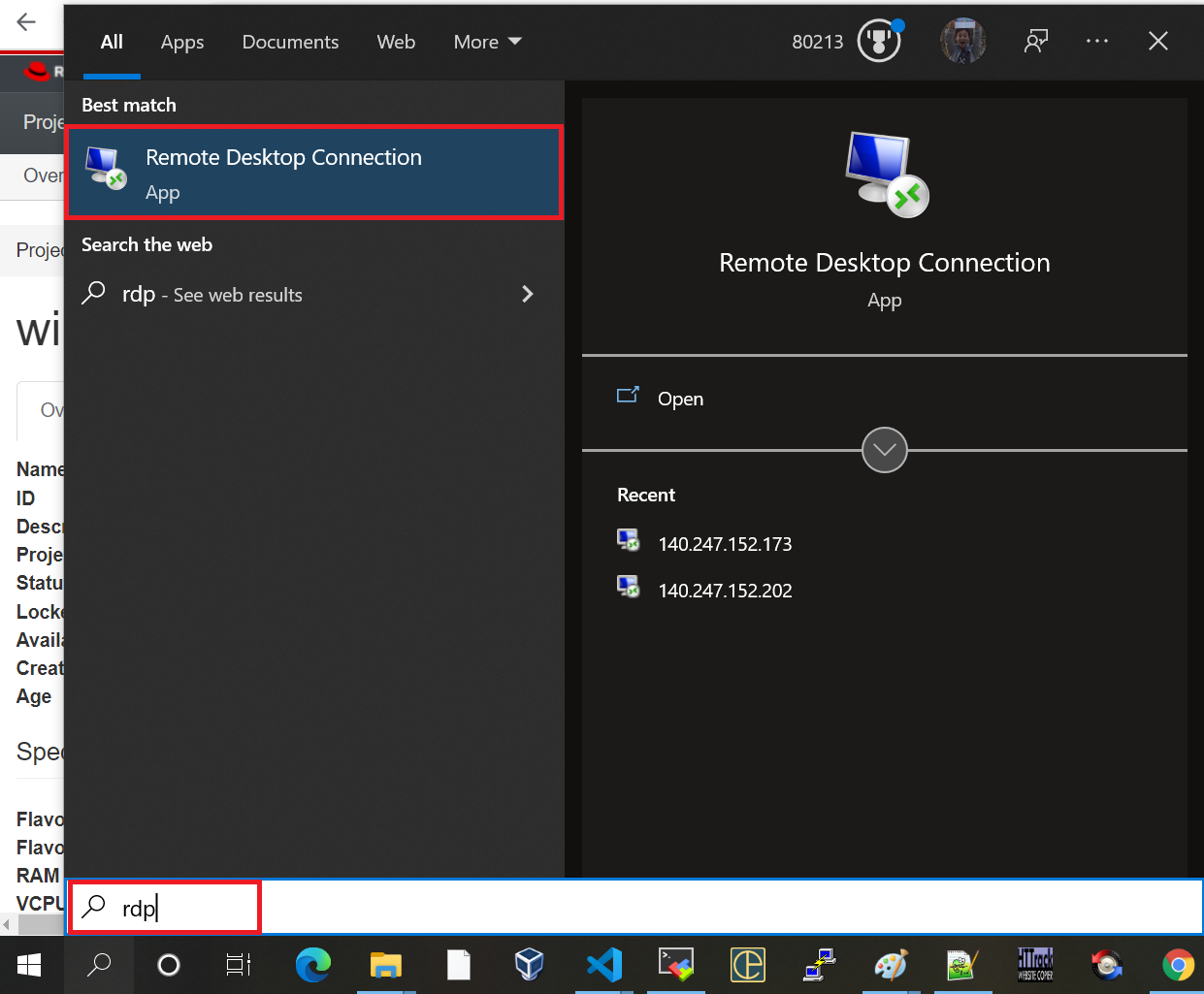This screenshot has height=994, width=1204.
Task: Click the icon beside 140.247.152.202
Action: tap(629, 587)
